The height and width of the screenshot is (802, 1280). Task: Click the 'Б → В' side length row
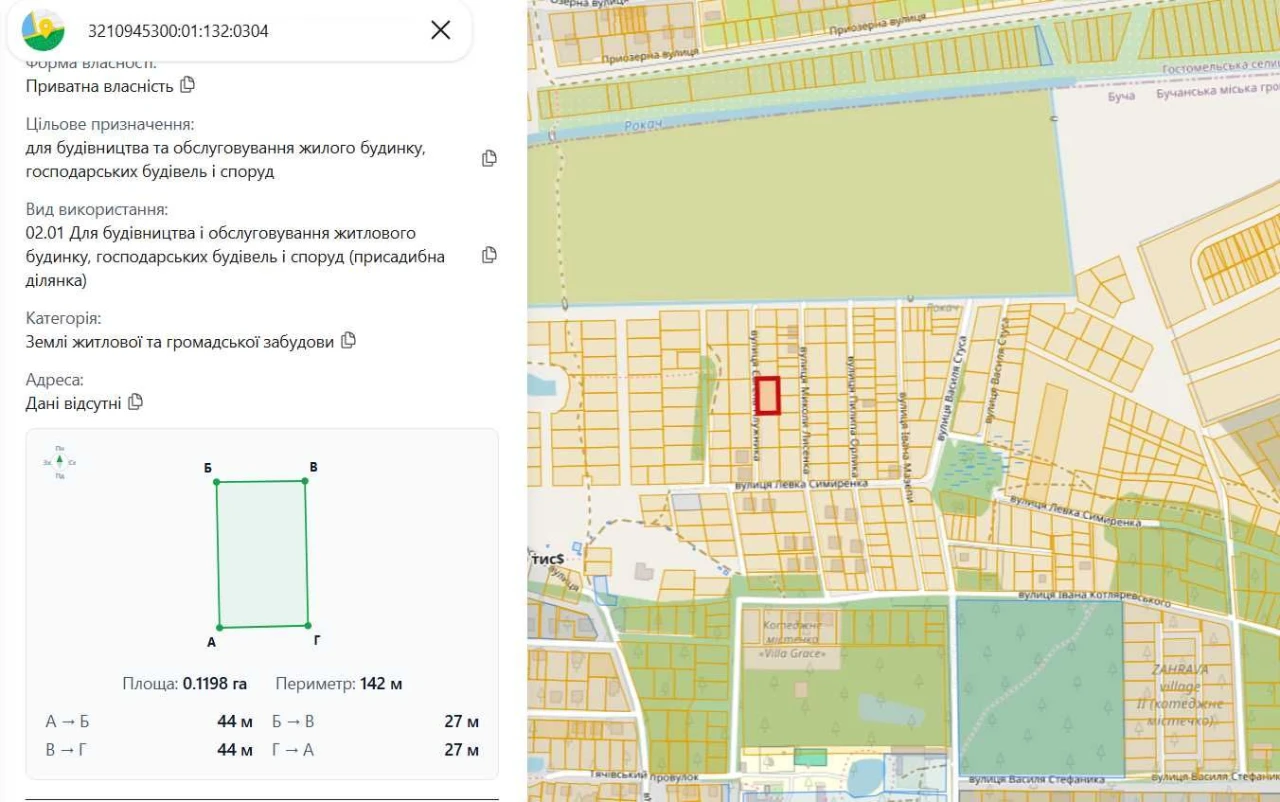point(375,721)
